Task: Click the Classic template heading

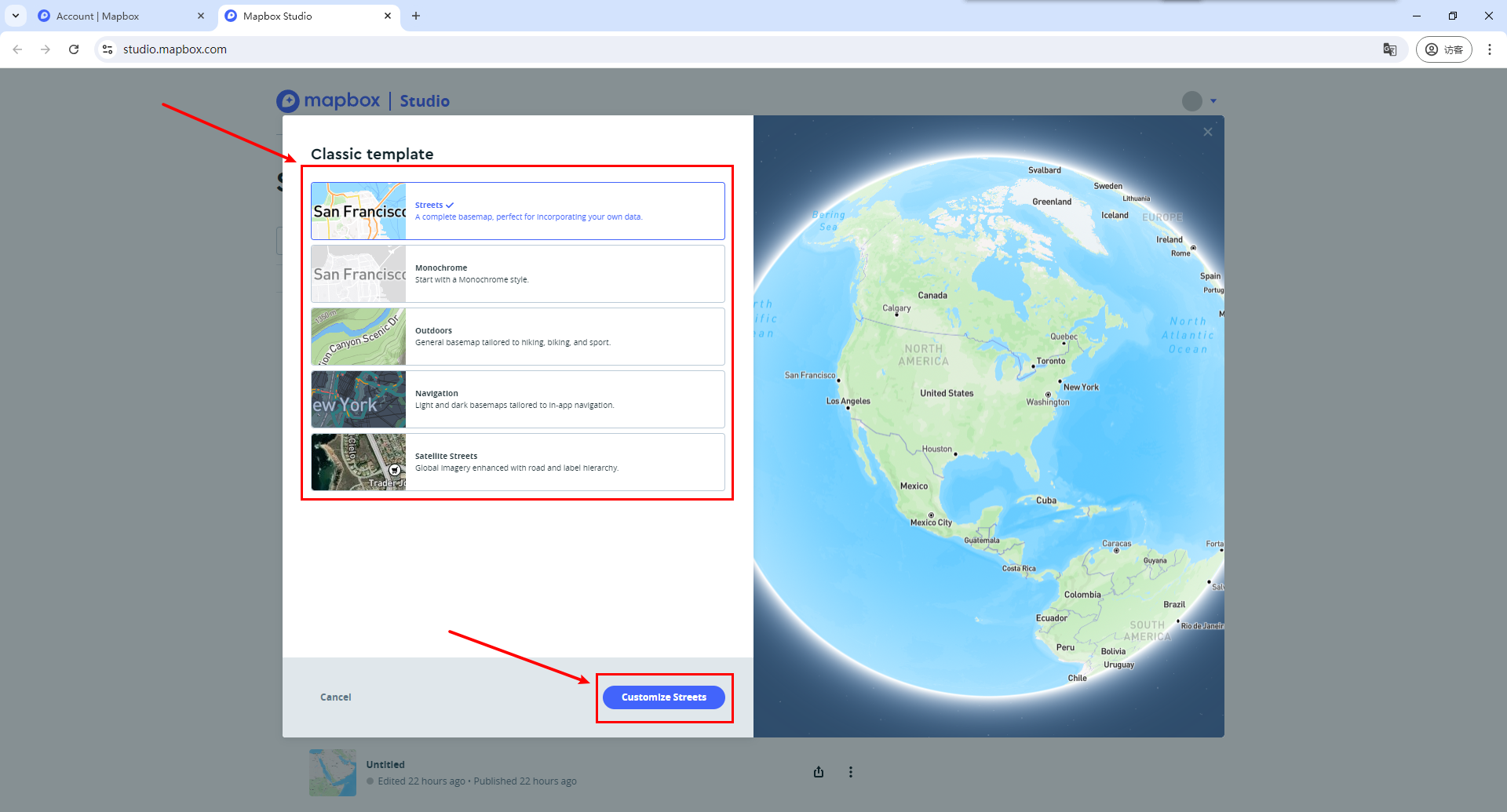Action: (372, 154)
